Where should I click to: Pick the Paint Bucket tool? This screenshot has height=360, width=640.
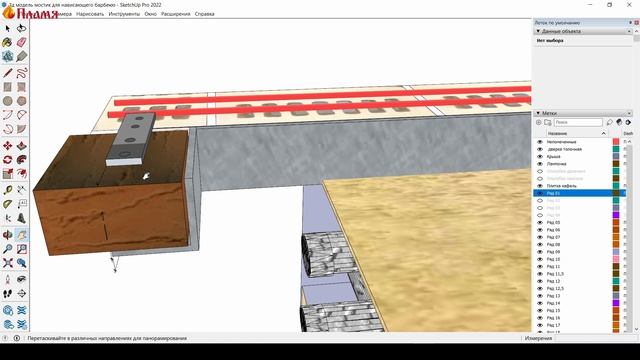click(7, 42)
